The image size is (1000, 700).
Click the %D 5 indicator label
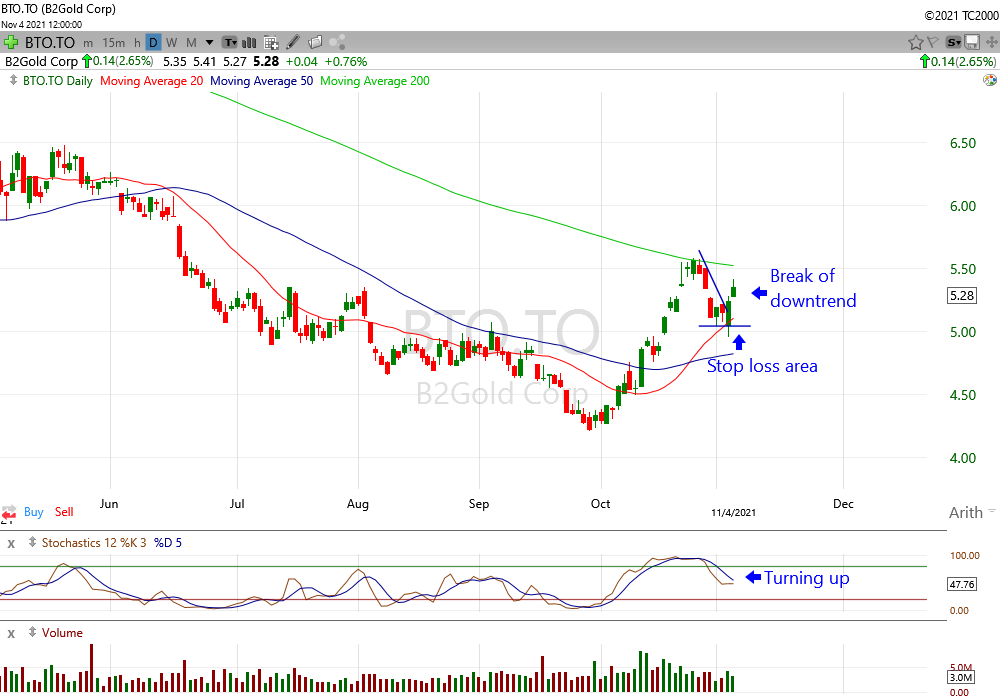[168, 543]
